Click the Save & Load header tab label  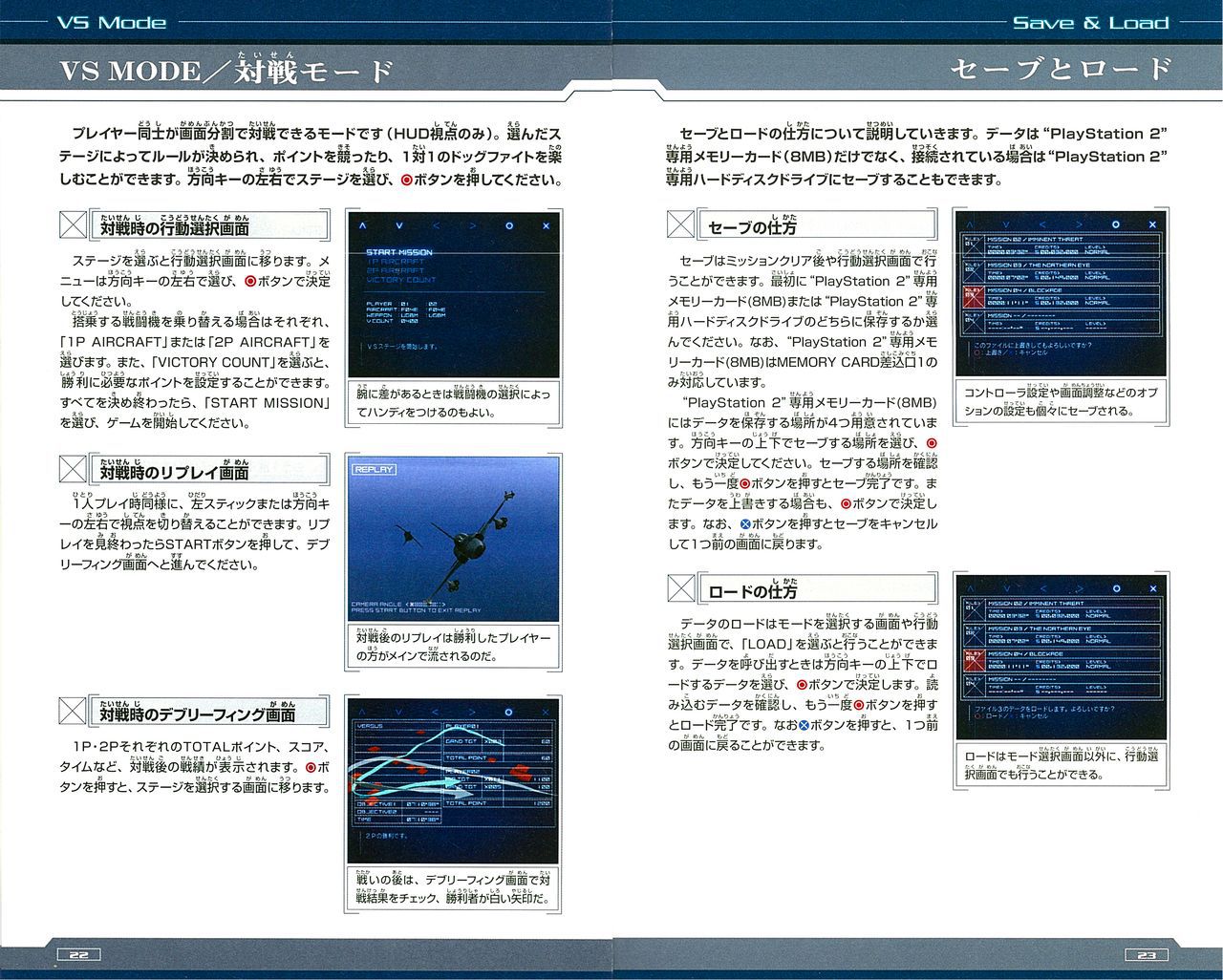point(1090,22)
